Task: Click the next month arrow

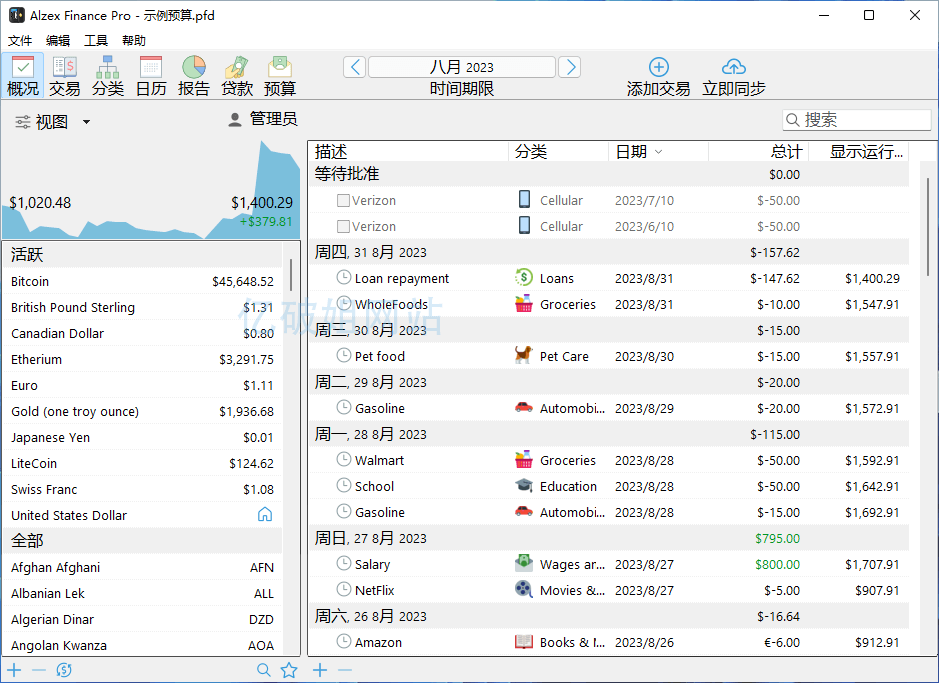Action: pos(569,66)
